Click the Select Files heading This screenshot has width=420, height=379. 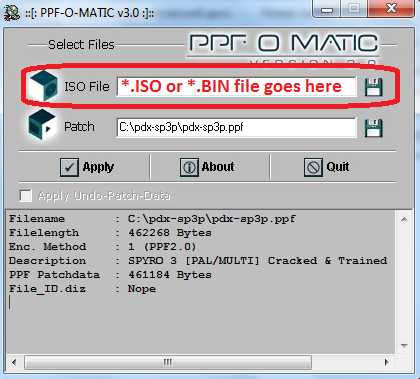coord(81,44)
